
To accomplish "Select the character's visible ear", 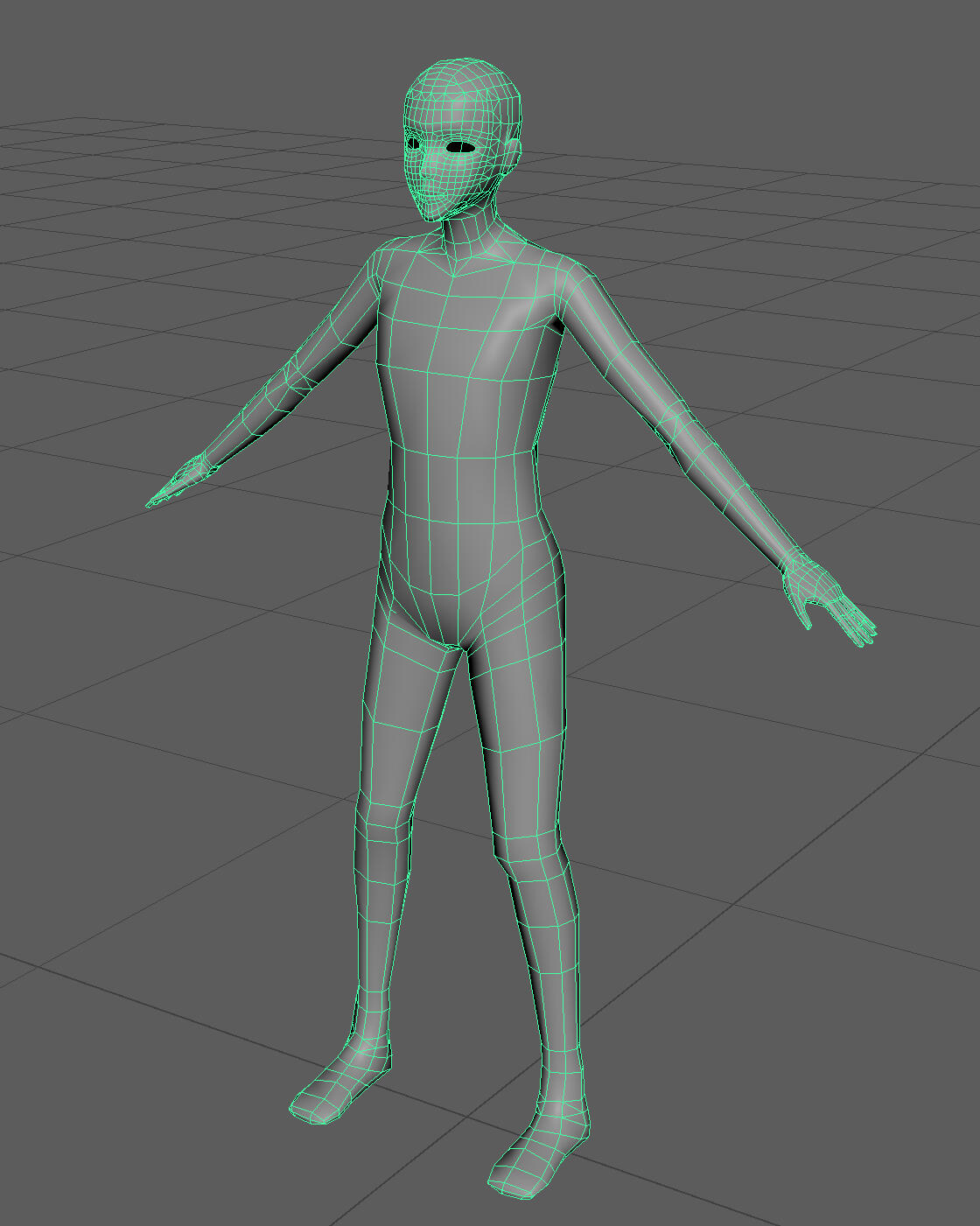I will point(514,156).
